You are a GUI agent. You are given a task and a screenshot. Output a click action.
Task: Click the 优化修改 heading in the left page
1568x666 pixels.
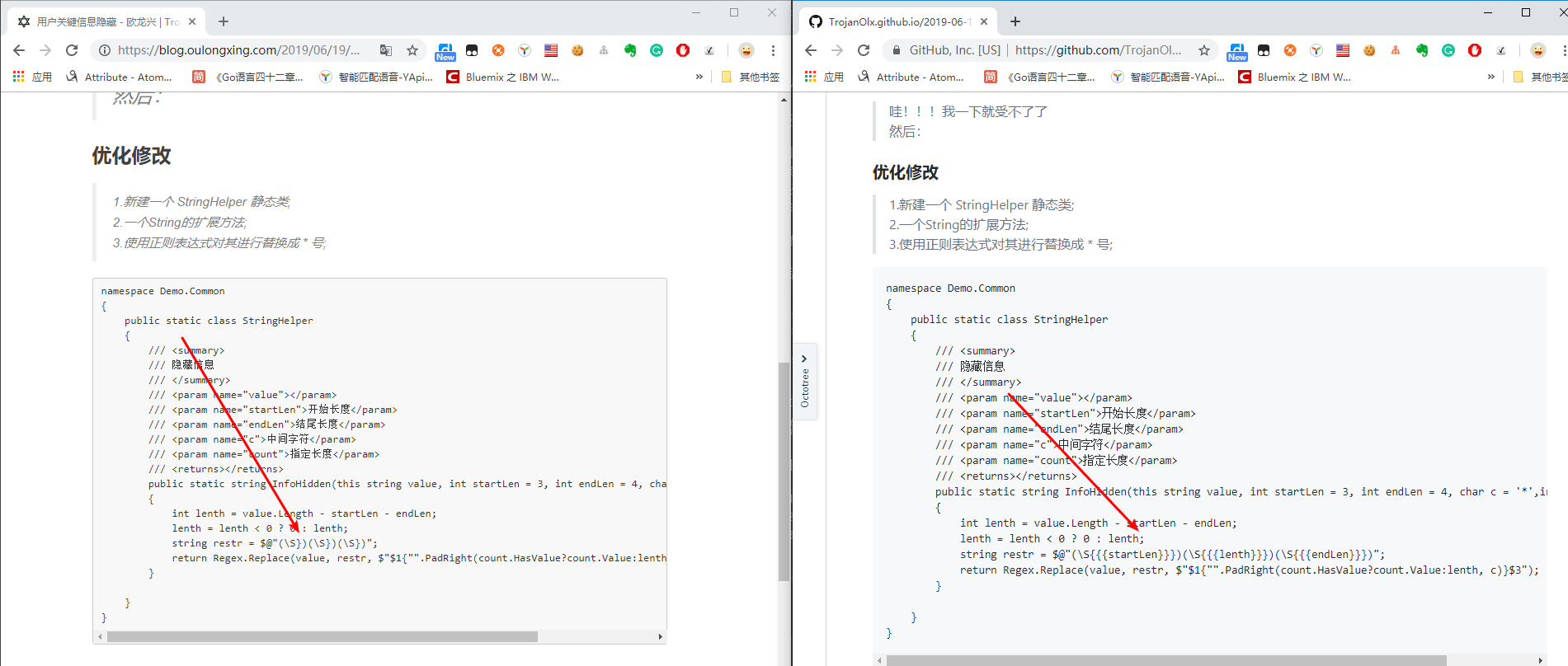pyautogui.click(x=131, y=156)
